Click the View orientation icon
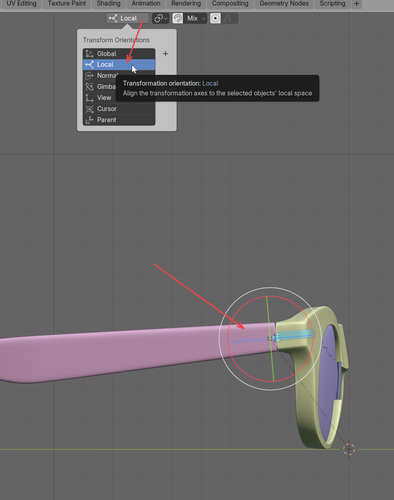This screenshot has height=500, width=394. click(89, 98)
